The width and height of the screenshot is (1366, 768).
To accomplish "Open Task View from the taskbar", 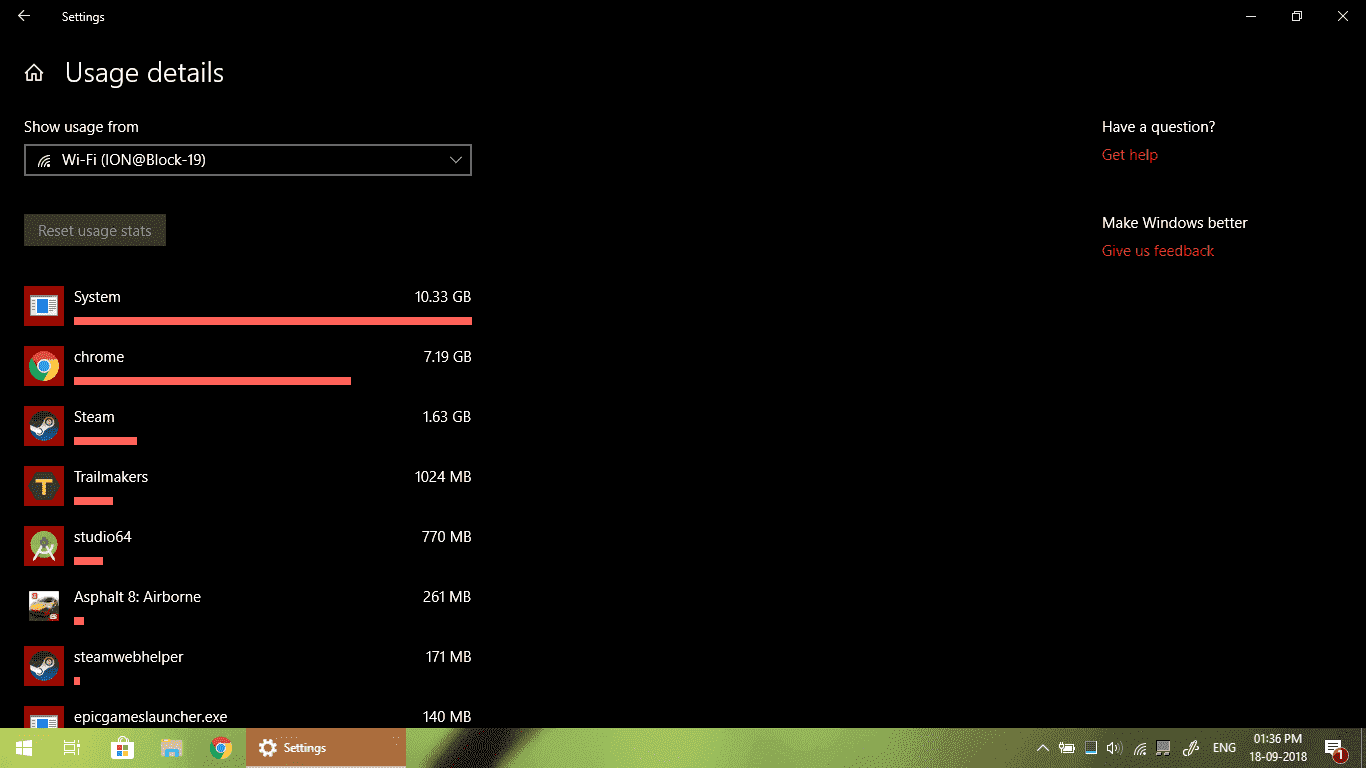I will pyautogui.click(x=72, y=748).
